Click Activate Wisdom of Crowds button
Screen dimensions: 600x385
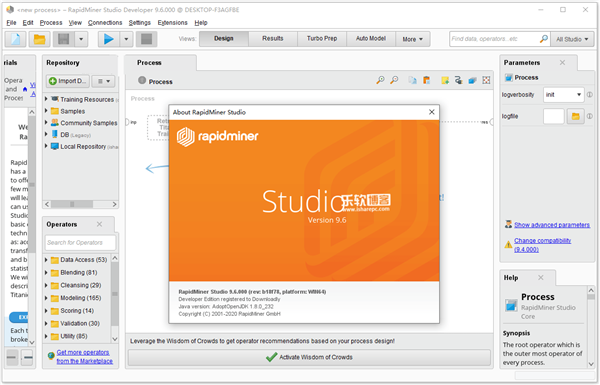point(309,357)
